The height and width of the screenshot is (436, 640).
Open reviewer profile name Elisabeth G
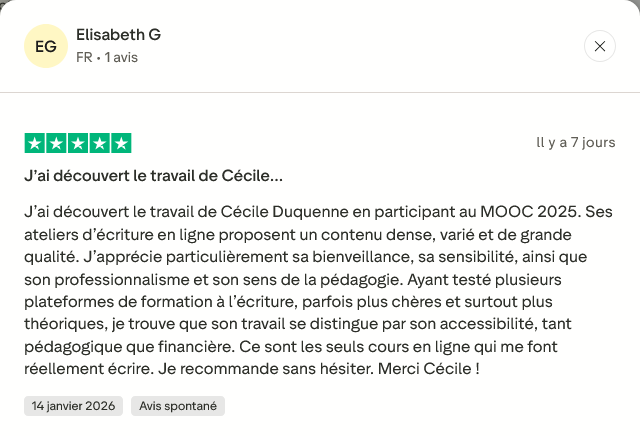(118, 35)
